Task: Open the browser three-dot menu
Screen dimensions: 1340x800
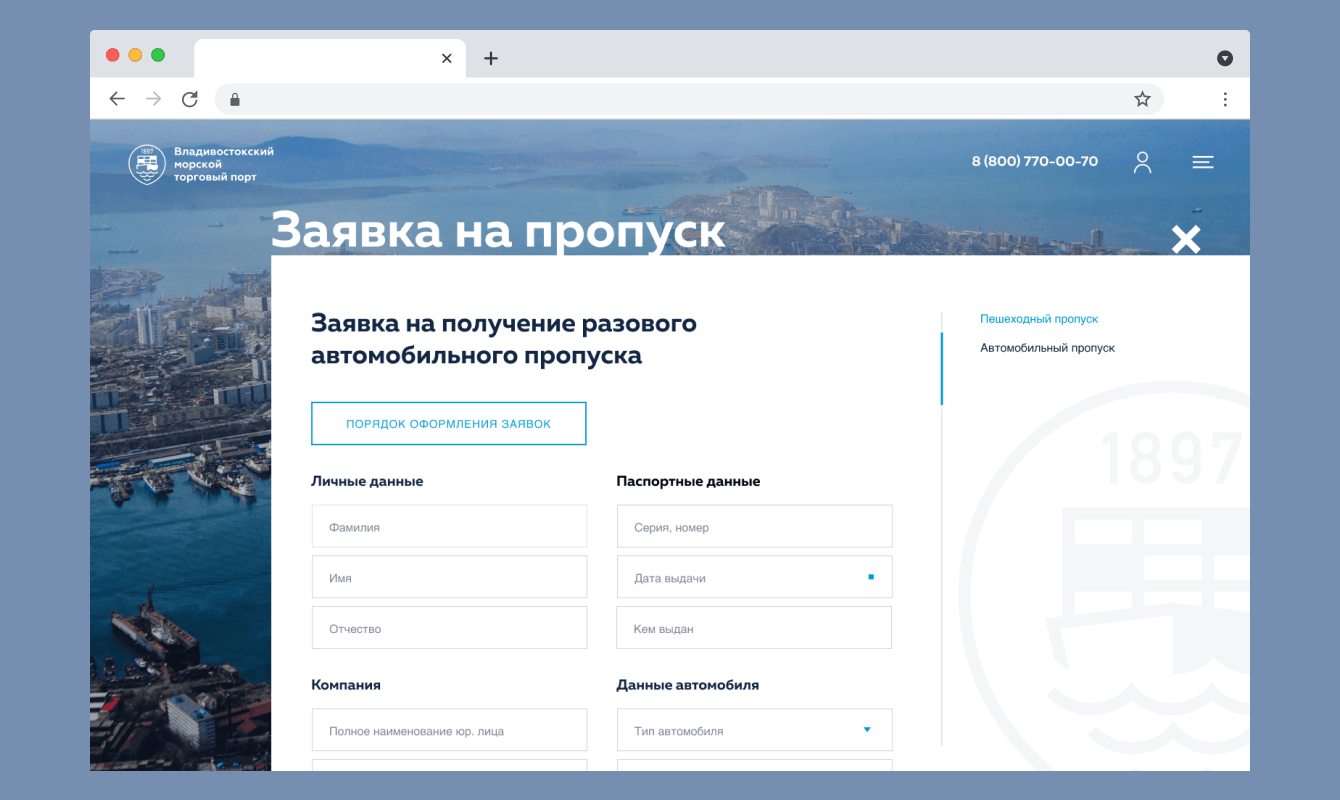Action: click(1225, 99)
